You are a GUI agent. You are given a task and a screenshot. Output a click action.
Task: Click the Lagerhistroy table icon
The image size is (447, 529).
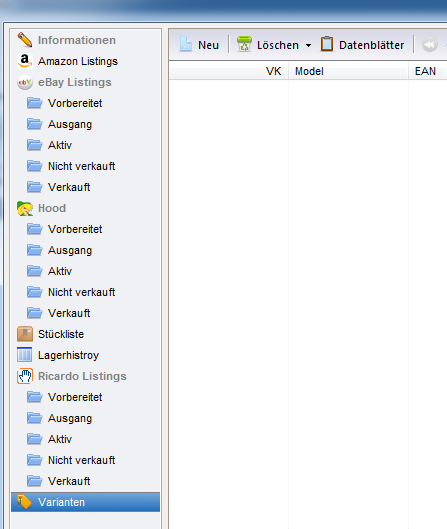[25, 355]
